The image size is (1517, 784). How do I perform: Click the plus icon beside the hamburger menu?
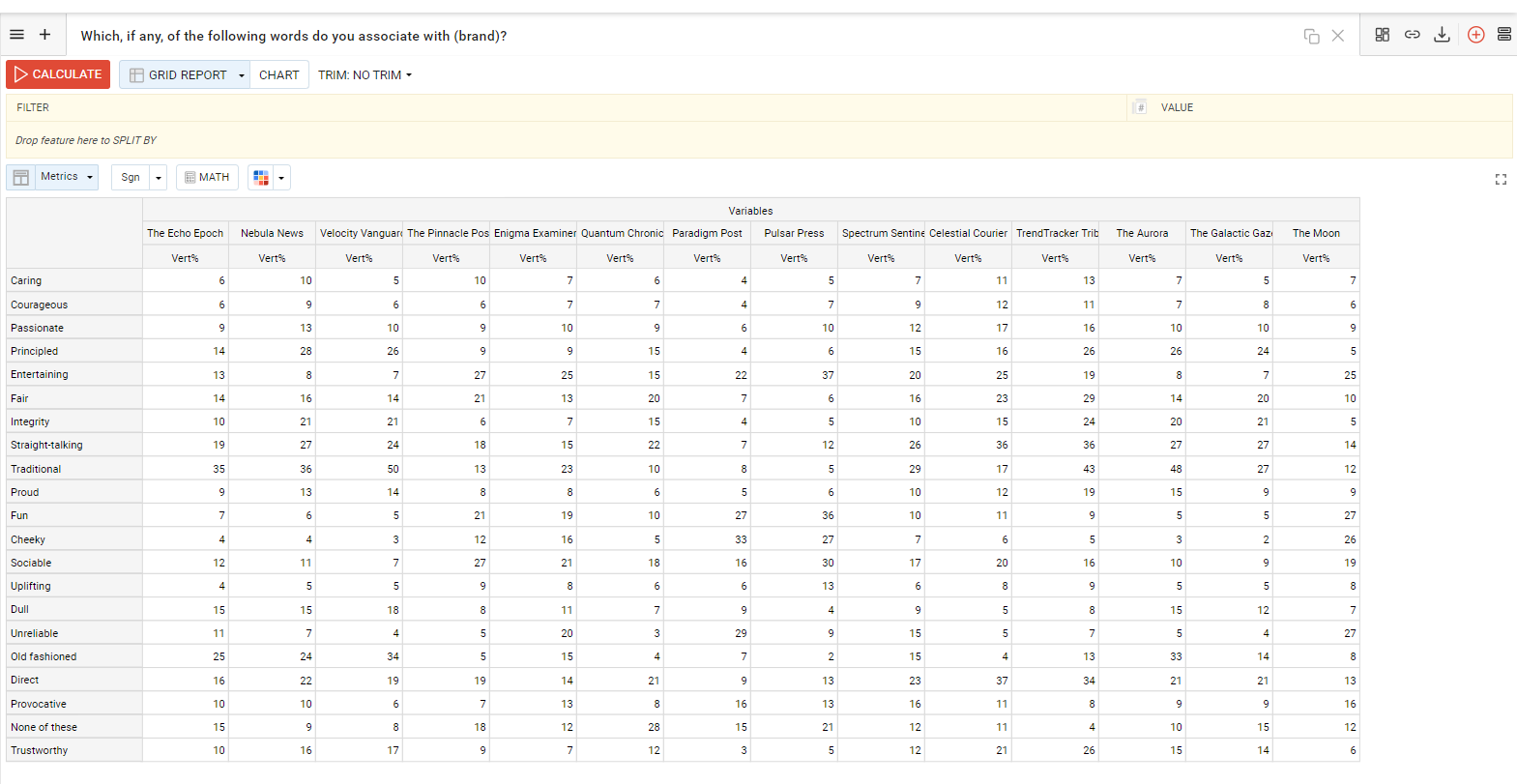[44, 35]
